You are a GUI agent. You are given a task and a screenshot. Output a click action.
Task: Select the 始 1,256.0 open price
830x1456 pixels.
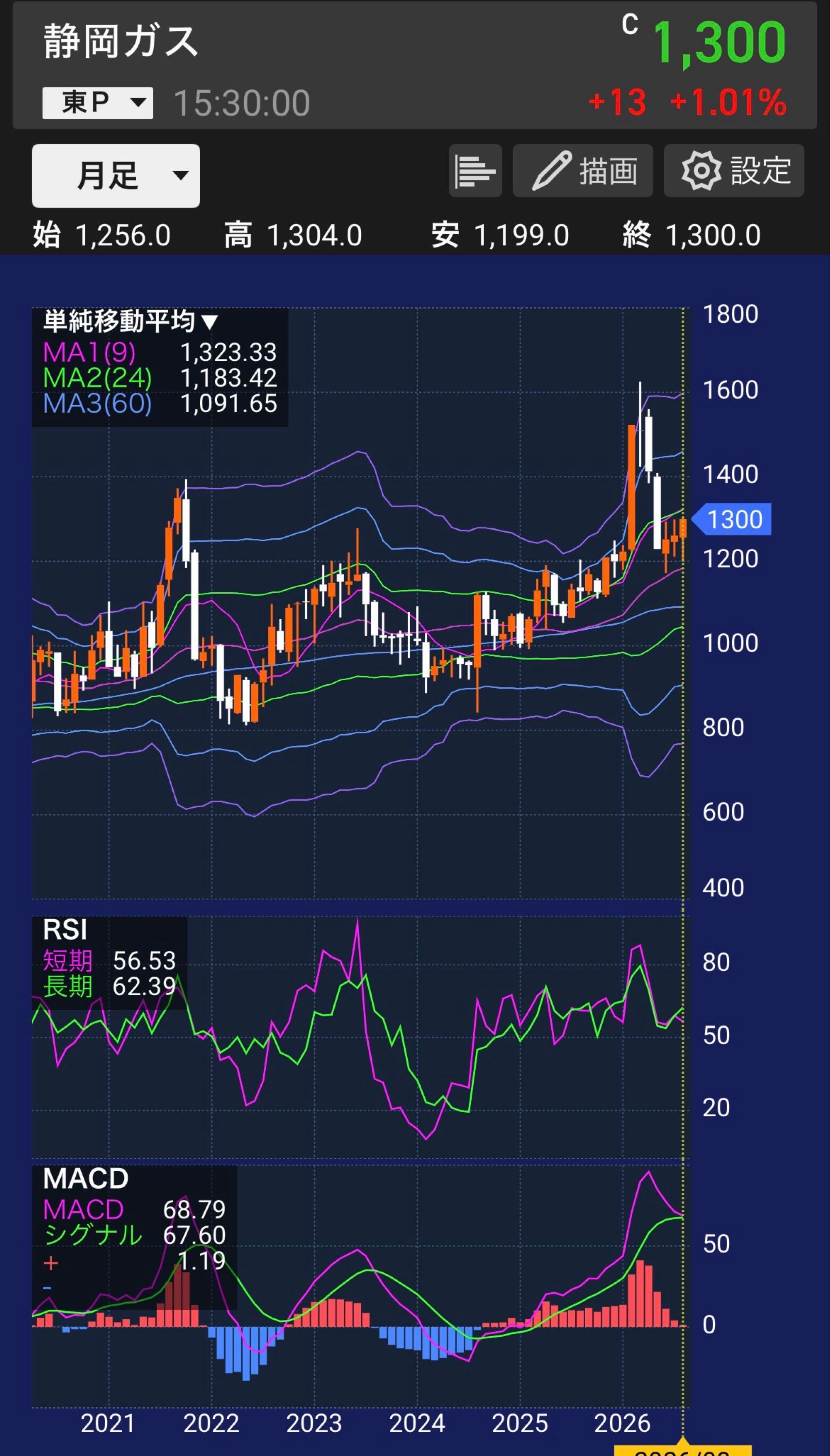click(102, 235)
